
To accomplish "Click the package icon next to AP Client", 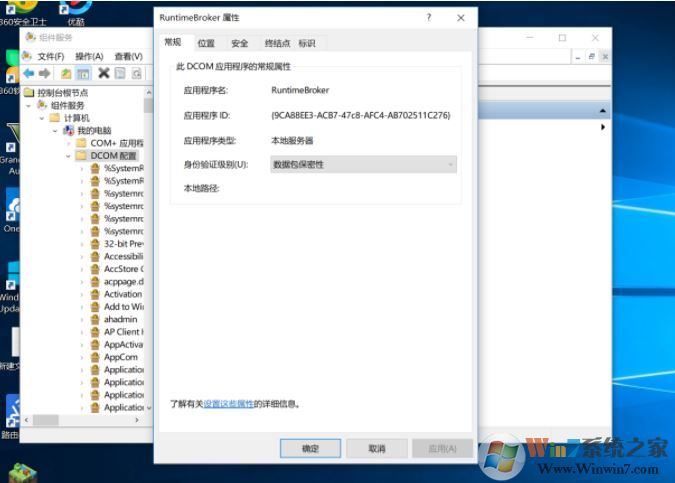I will [95, 332].
